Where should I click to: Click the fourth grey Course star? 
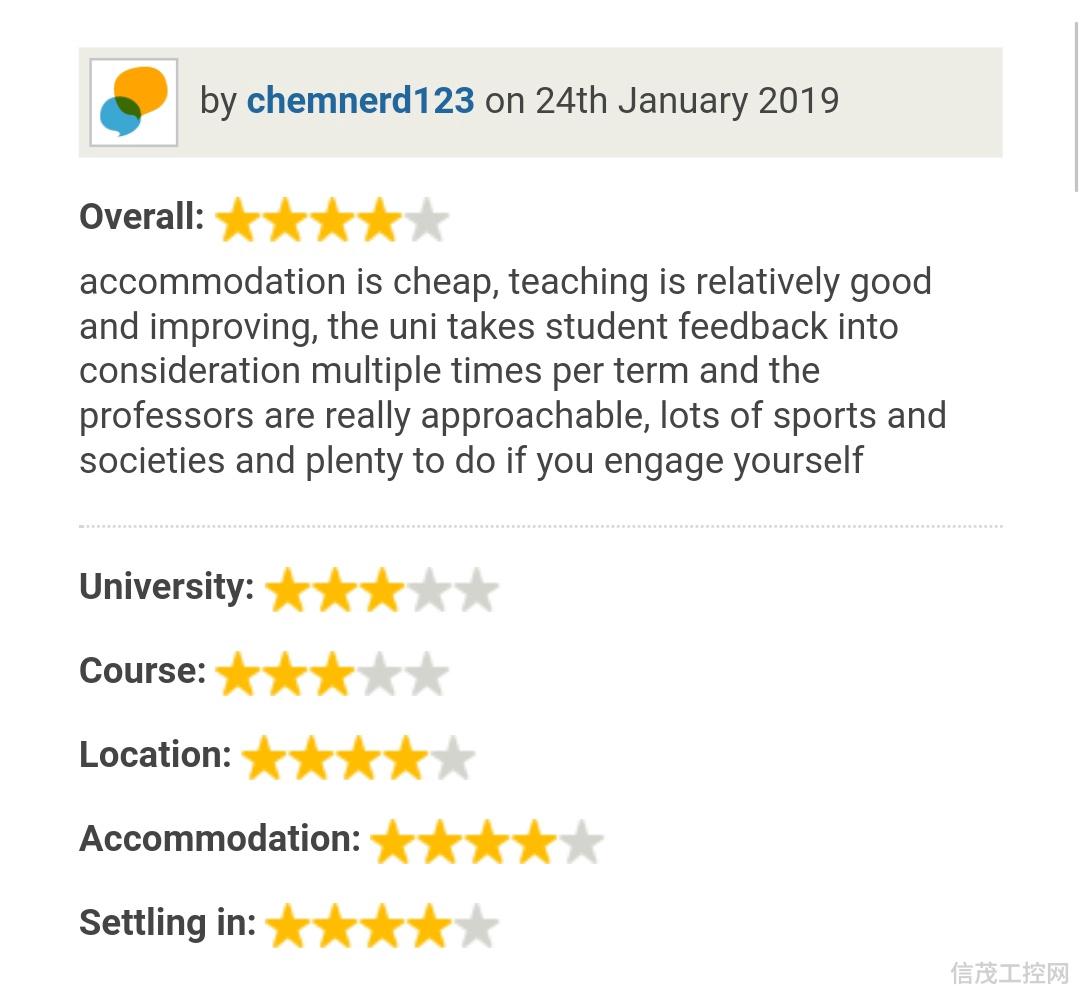click(x=380, y=674)
